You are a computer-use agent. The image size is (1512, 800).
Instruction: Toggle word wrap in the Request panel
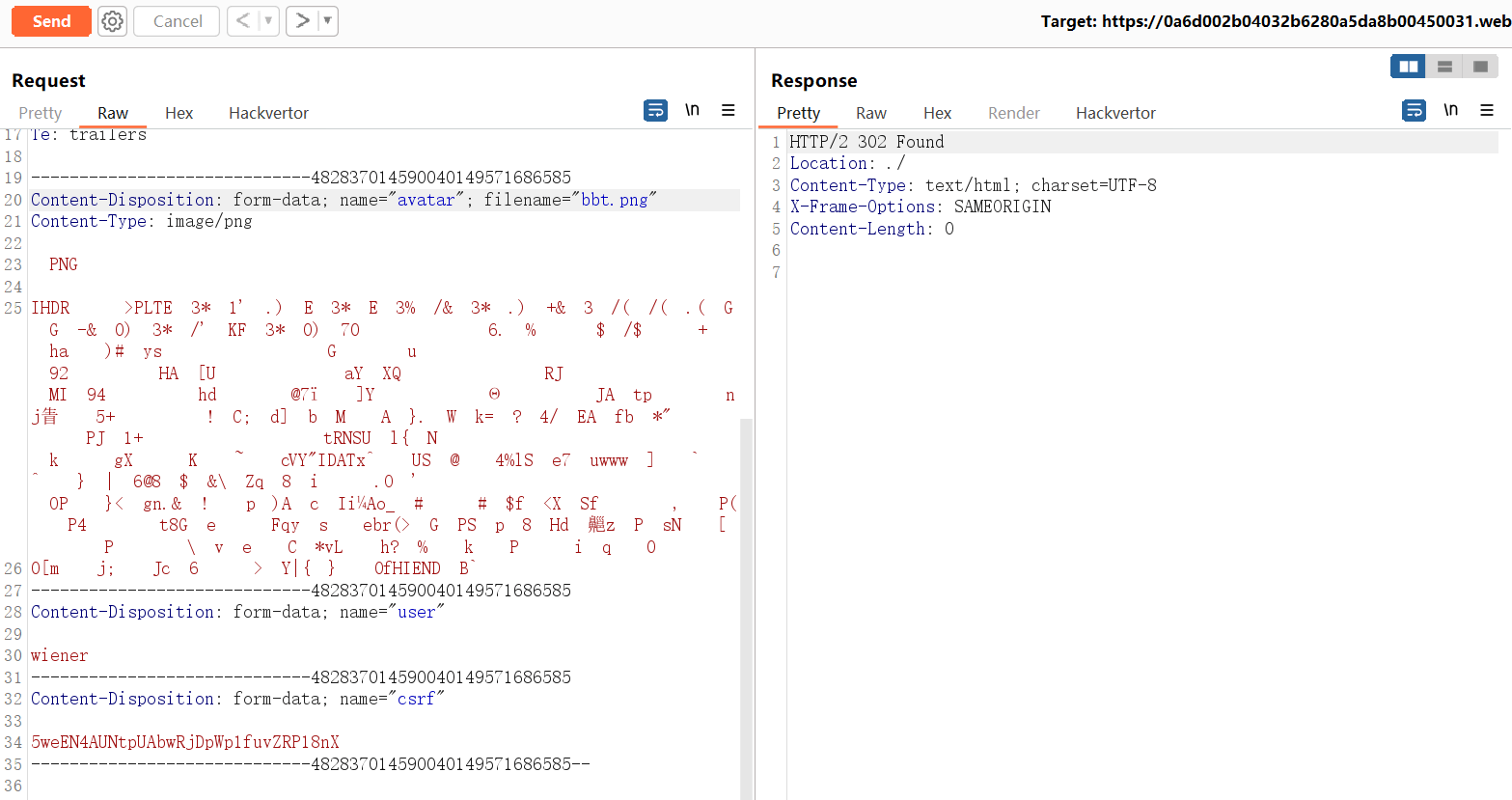pos(655,111)
